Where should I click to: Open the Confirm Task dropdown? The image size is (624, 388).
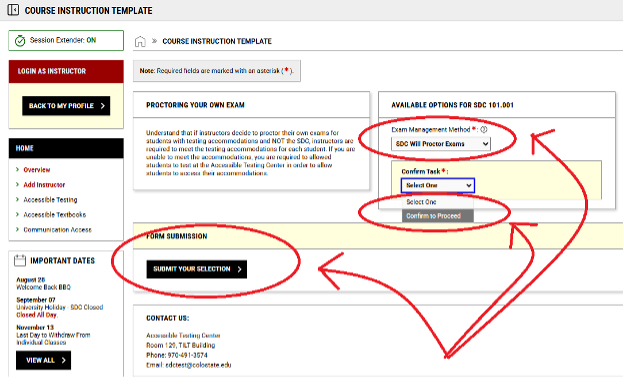click(x=438, y=185)
